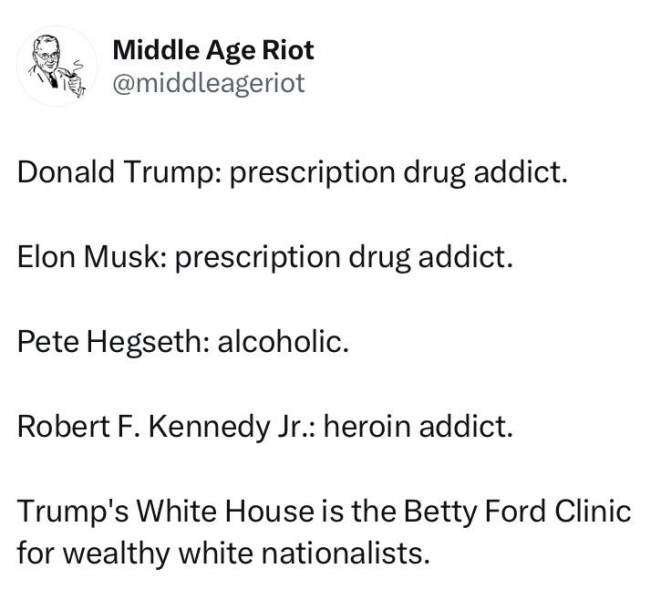The width and height of the screenshot is (661, 600).
Task: Click the pipe-smoking man cartoon's pipe smoke
Action: pos(77,65)
